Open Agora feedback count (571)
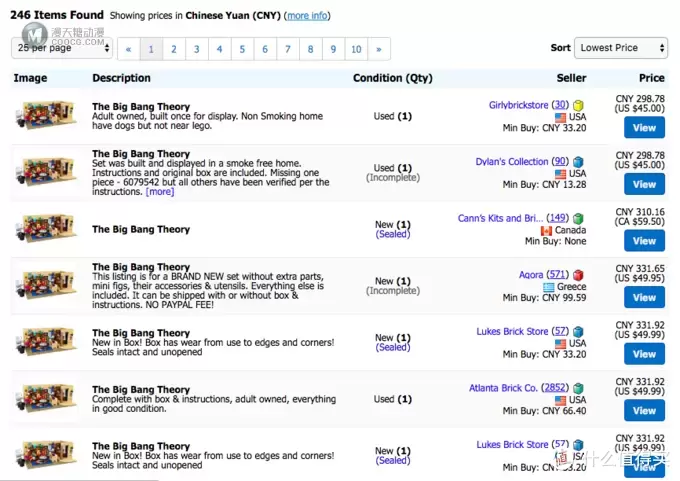 pyautogui.click(x=557, y=275)
